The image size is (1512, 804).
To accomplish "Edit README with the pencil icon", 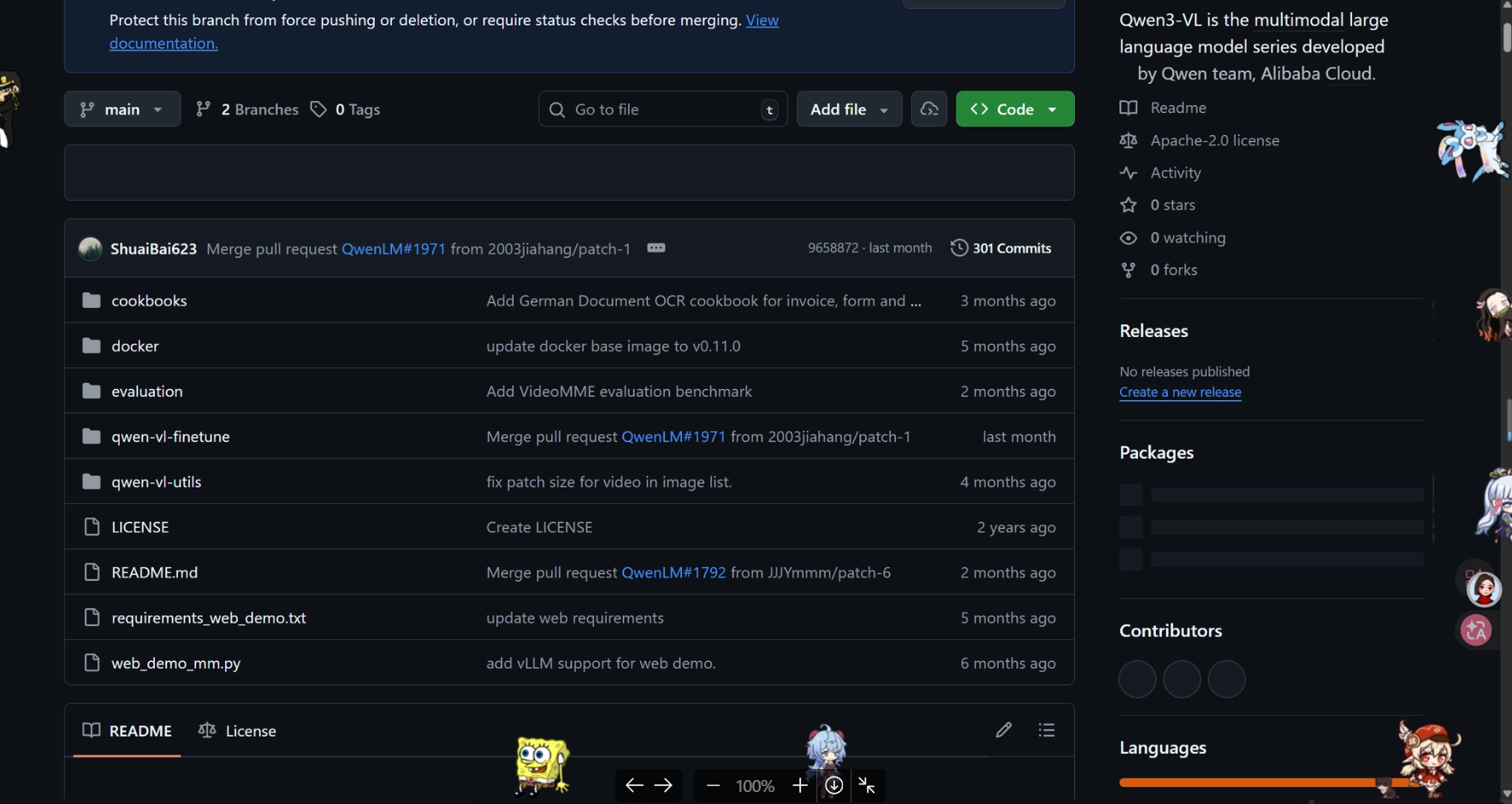I will (x=1004, y=730).
